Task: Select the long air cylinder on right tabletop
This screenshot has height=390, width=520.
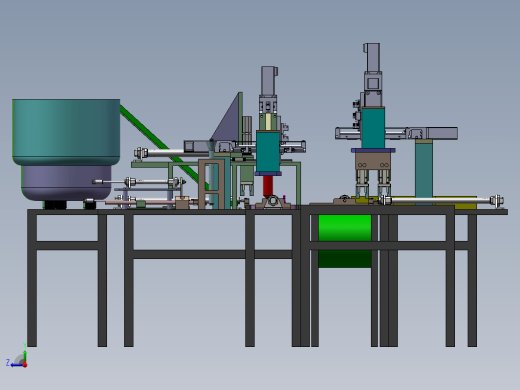Action: [441, 200]
